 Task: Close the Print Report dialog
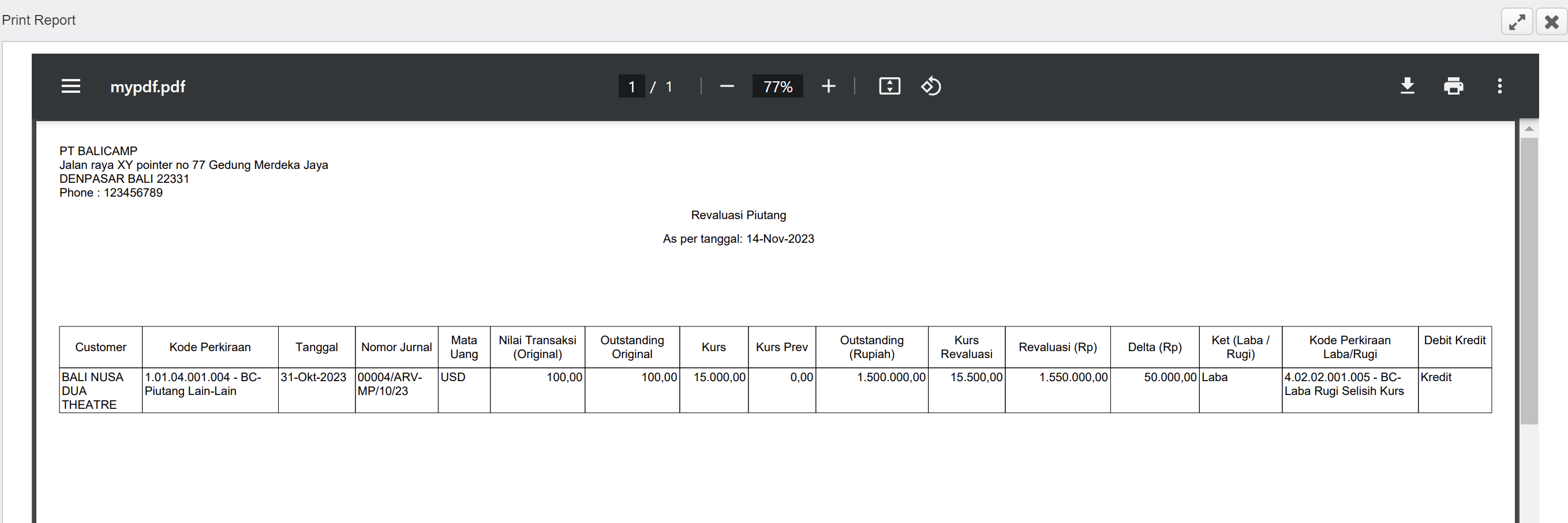[1551, 22]
